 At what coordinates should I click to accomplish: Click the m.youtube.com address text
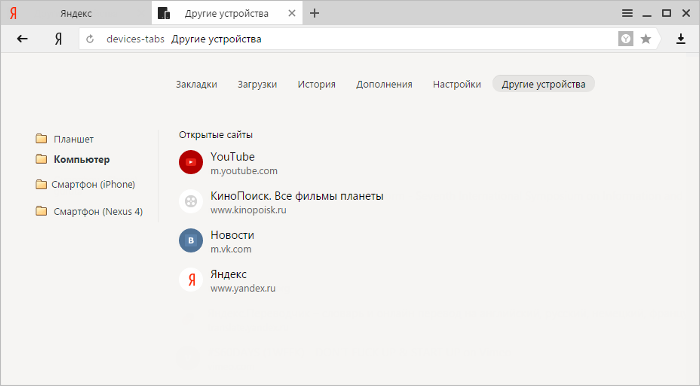click(244, 171)
